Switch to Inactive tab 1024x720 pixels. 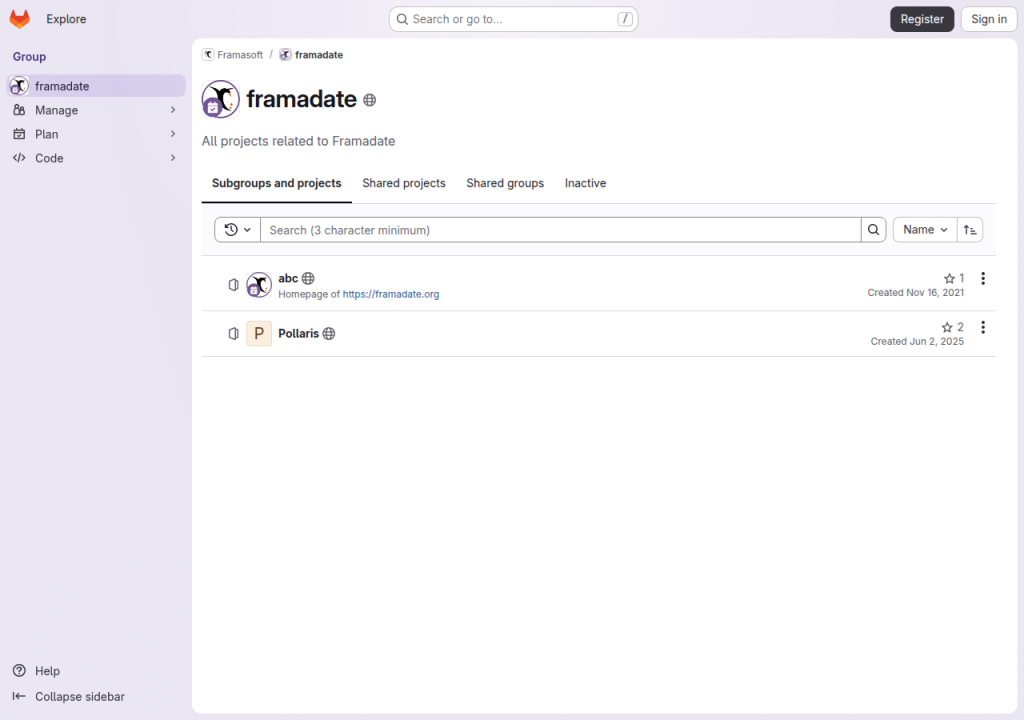point(585,183)
